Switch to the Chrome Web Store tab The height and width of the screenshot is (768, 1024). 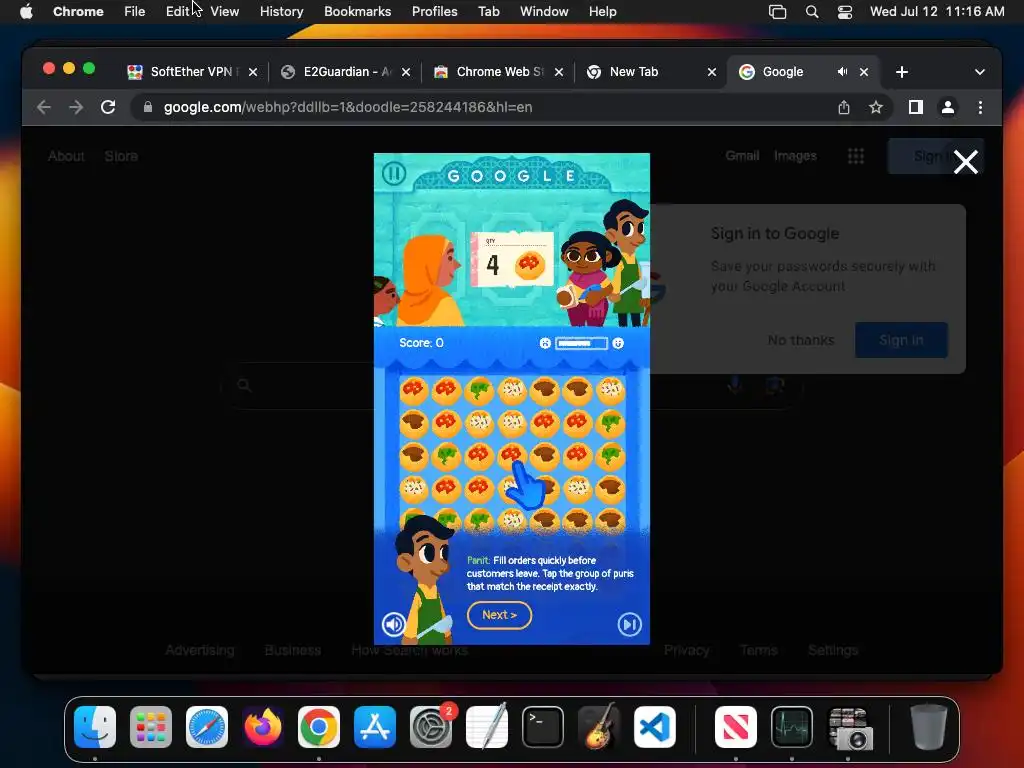pos(499,72)
